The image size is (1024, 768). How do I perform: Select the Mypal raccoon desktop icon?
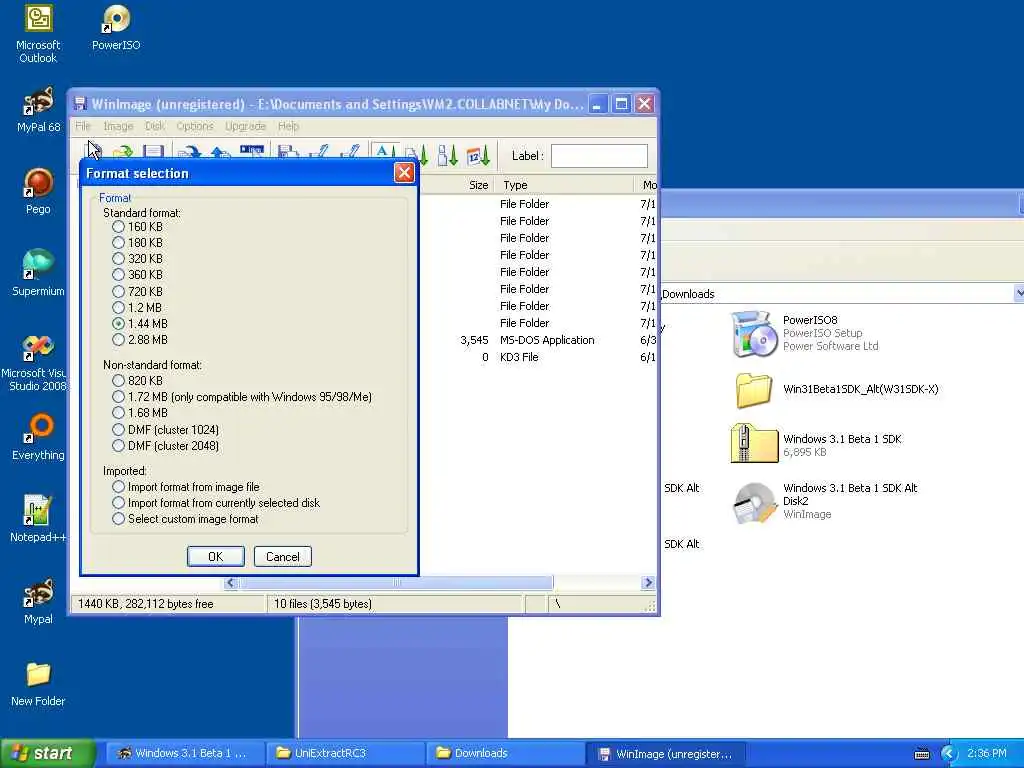[x=38, y=601]
